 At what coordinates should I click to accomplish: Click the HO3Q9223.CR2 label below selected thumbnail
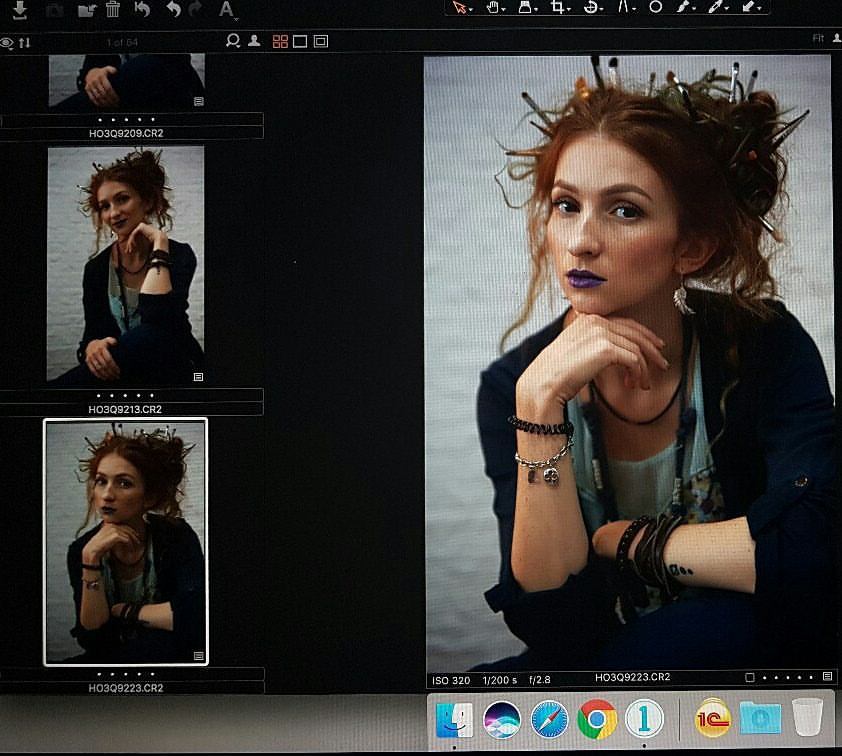126,688
